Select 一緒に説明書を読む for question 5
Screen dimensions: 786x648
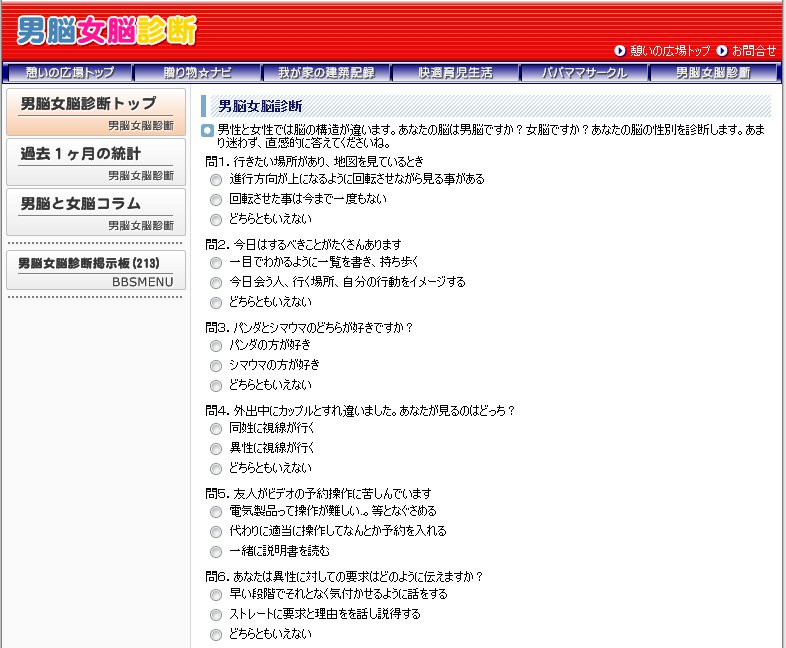216,551
